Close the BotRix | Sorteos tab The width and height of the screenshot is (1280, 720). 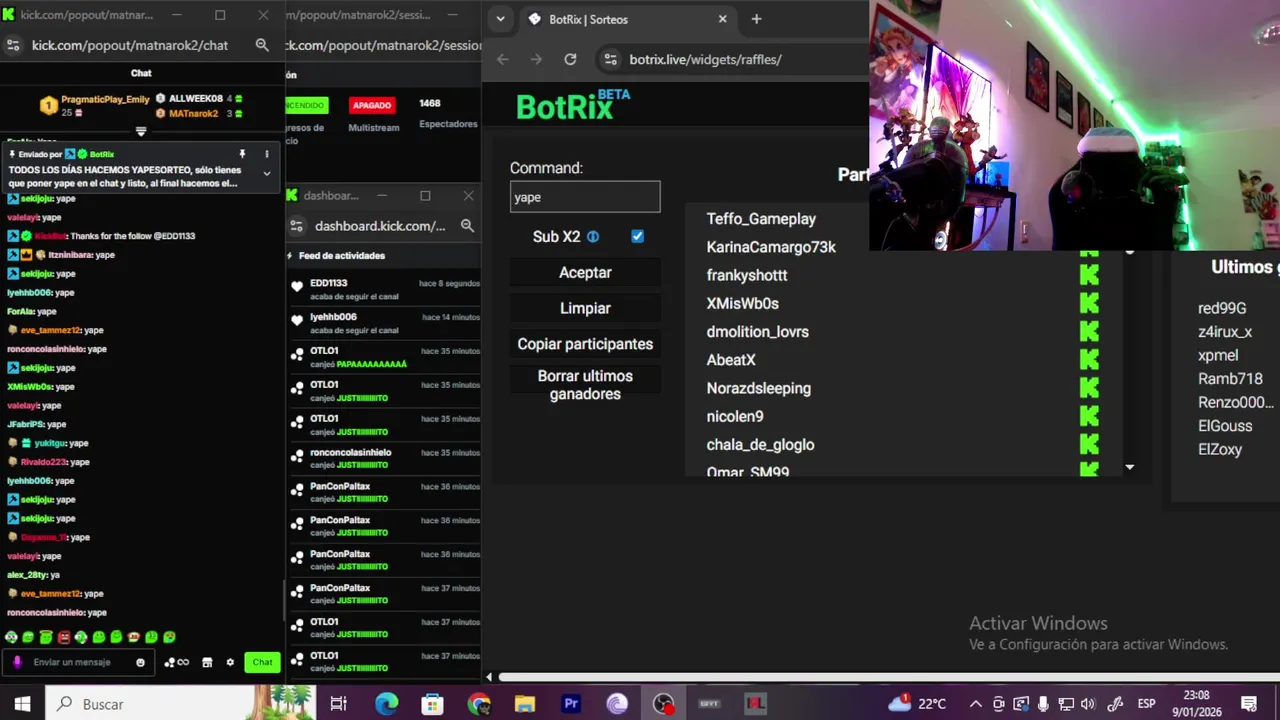pos(723,19)
